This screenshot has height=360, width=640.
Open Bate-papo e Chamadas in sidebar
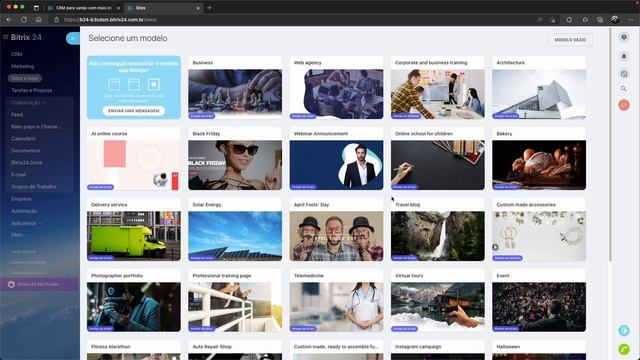click(x=36, y=127)
